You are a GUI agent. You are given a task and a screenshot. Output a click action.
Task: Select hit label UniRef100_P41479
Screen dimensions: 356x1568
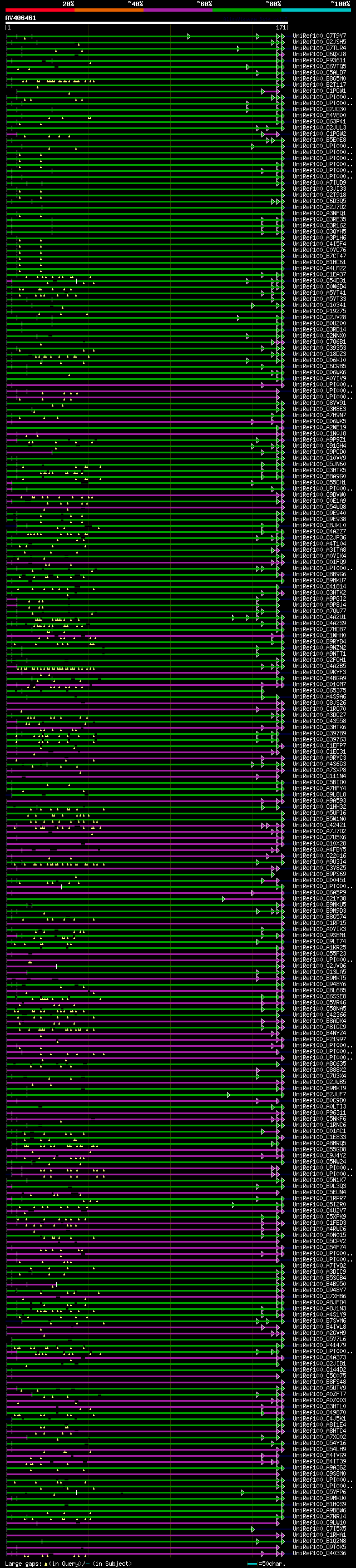[319, 1346]
